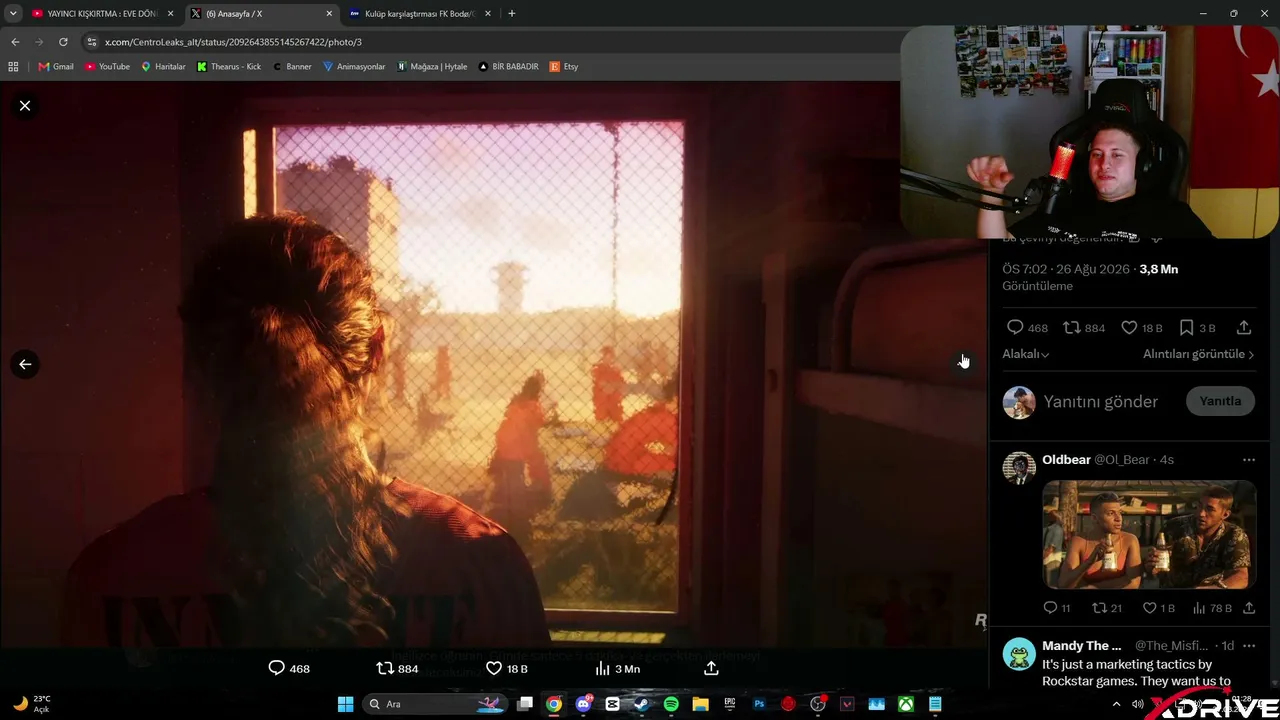Like Oldbear's reply showing 1 B
1280x720 pixels.
[x=1159, y=608]
